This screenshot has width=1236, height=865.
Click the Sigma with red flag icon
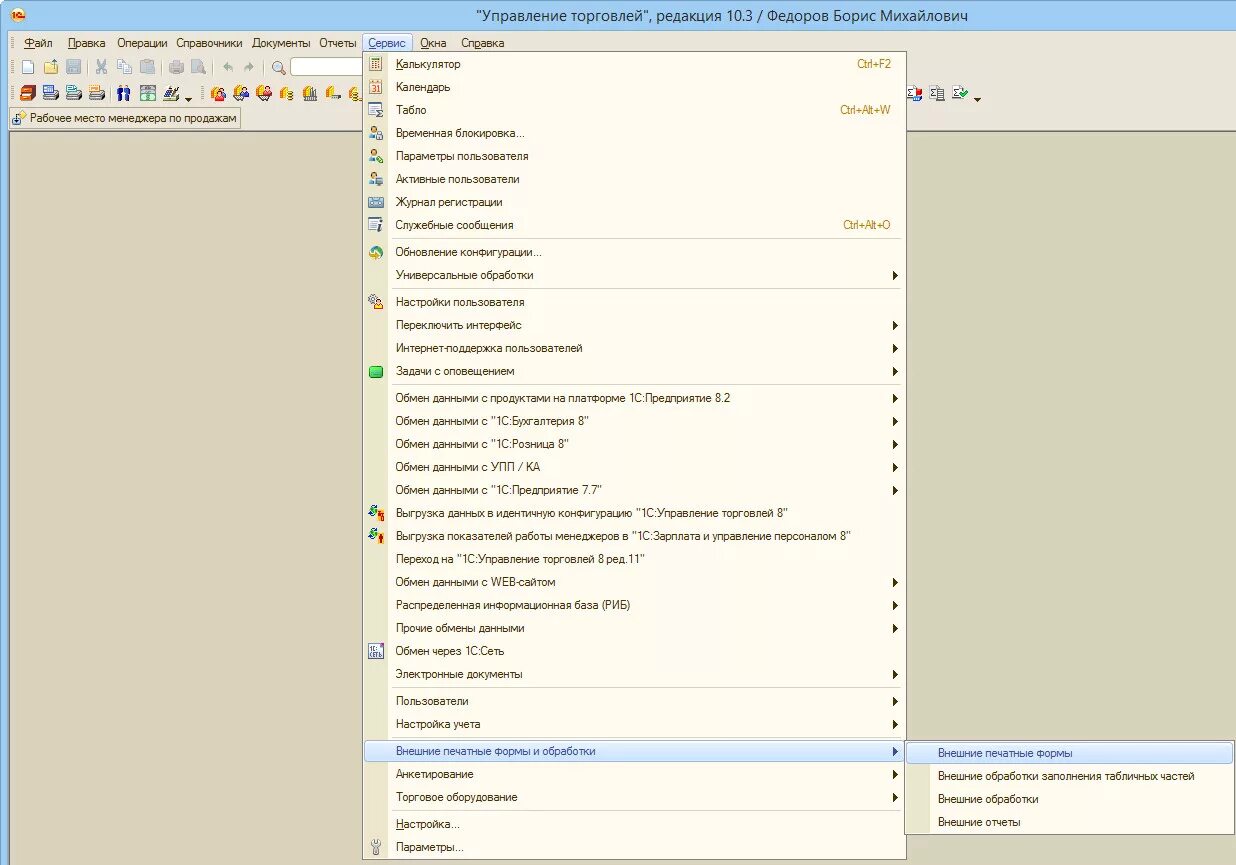pos(914,93)
